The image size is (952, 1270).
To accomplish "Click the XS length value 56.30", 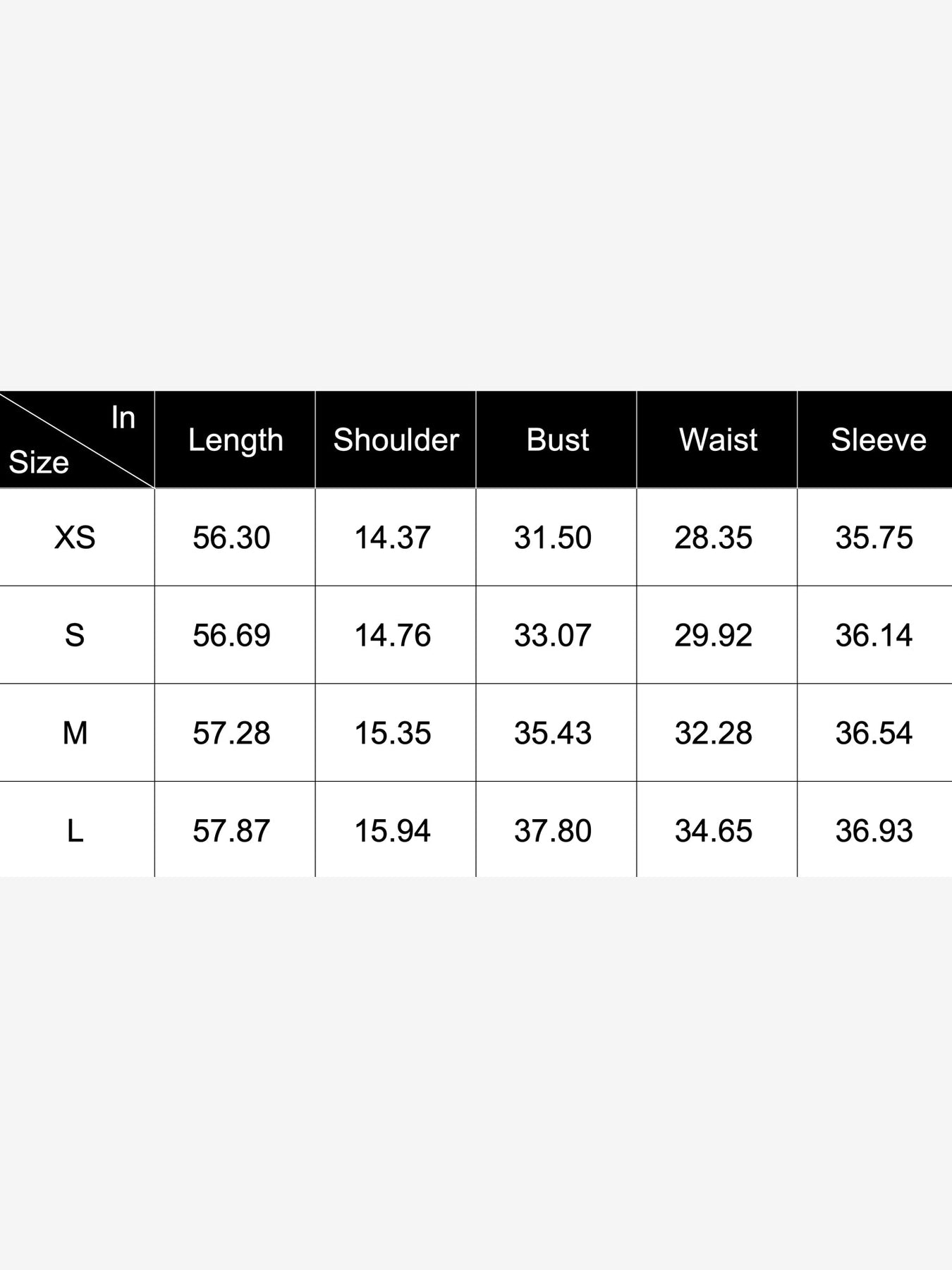I will [x=231, y=538].
